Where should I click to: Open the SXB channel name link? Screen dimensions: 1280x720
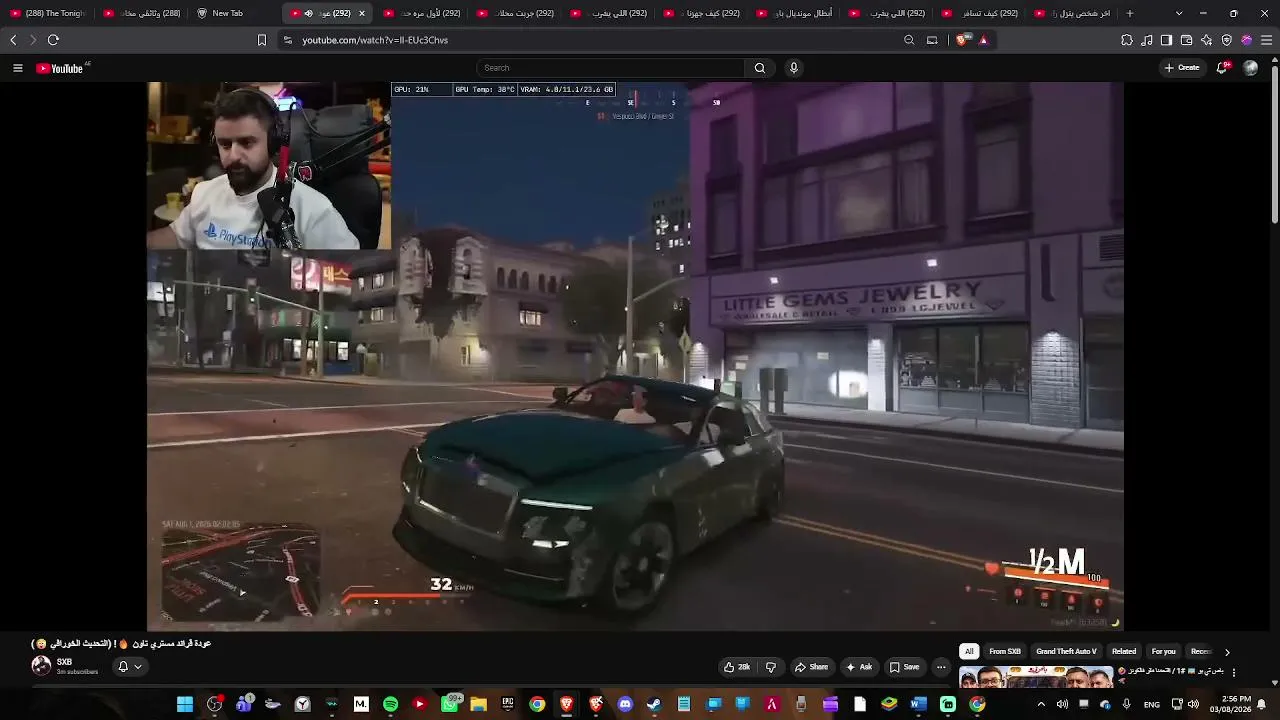64,662
